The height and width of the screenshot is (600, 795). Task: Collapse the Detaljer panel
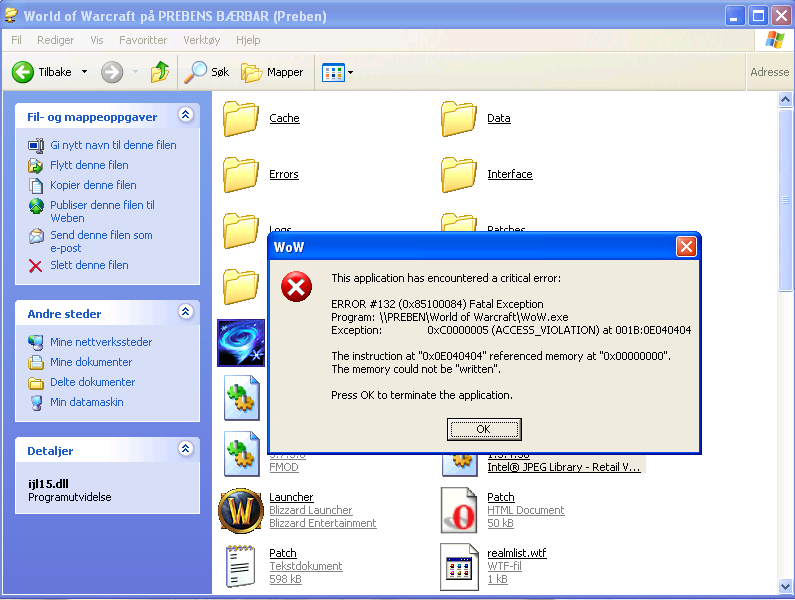pos(186,448)
